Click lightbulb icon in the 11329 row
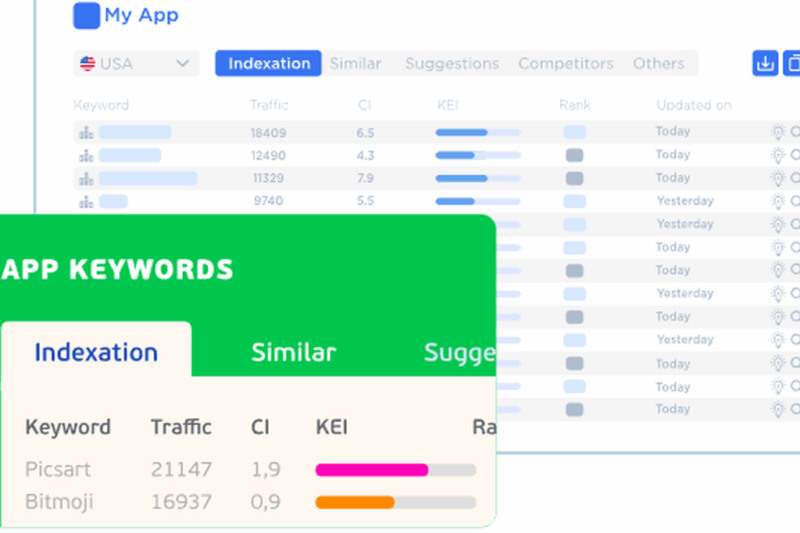Image resolution: width=800 pixels, height=533 pixels. [x=778, y=178]
